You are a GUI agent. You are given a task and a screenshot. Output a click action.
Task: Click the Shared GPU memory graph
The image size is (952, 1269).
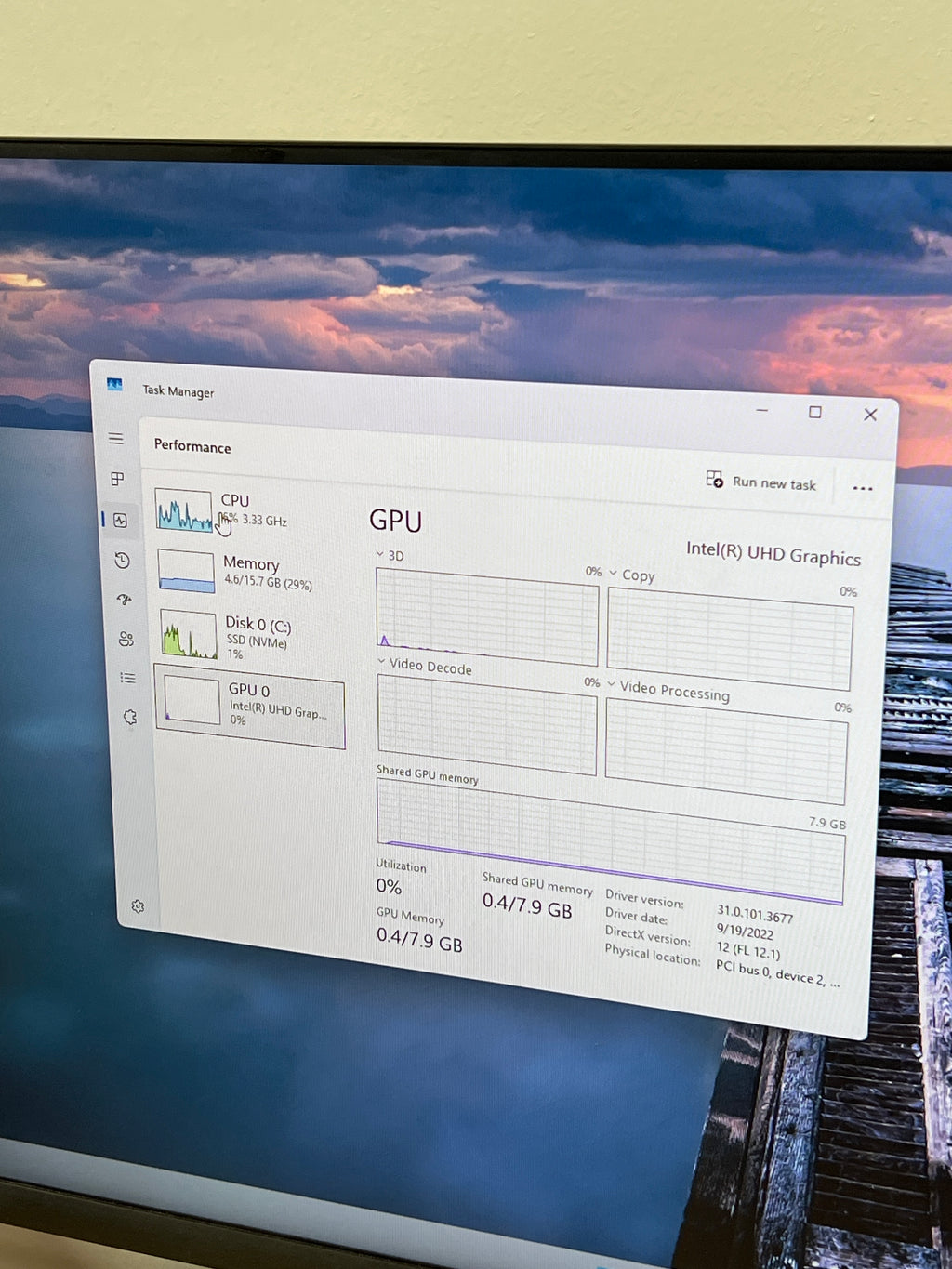pyautogui.click(x=611, y=841)
